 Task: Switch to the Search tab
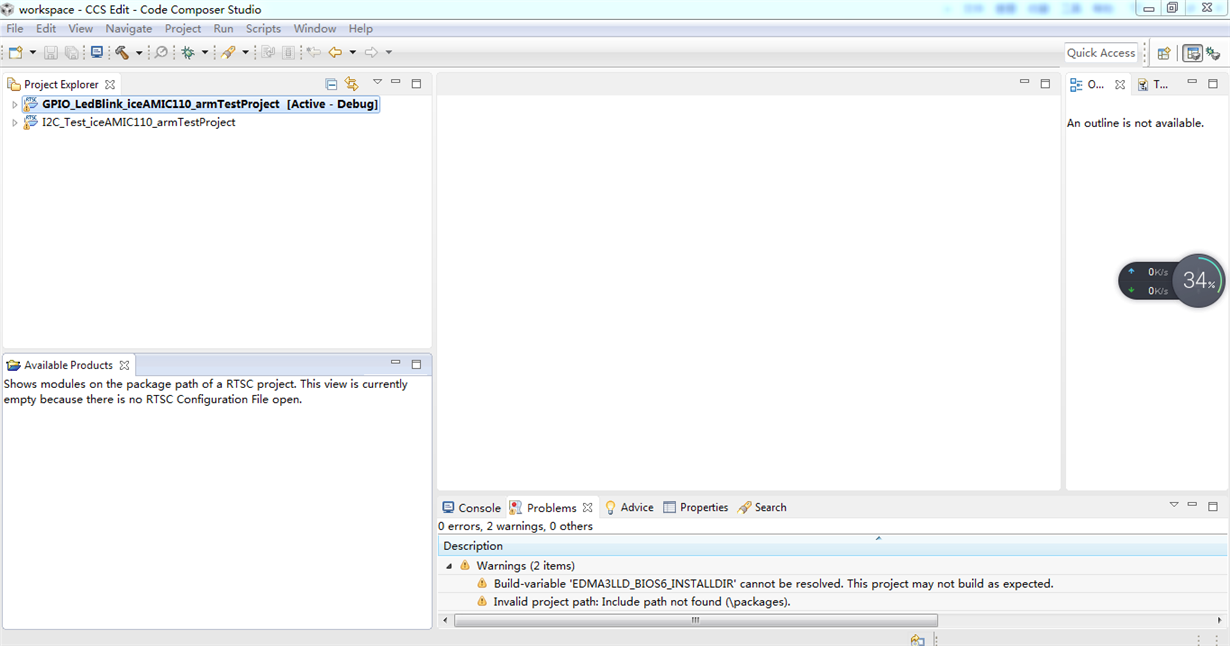click(762, 508)
